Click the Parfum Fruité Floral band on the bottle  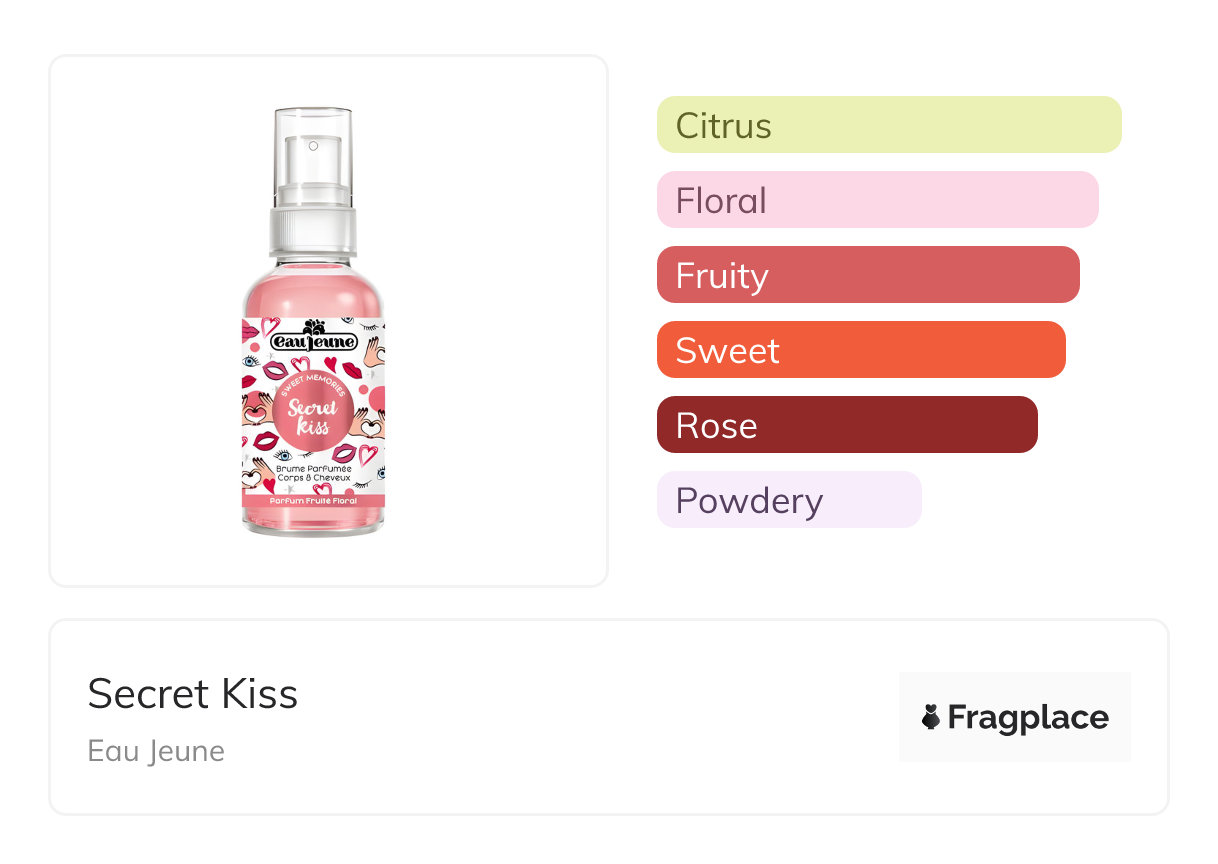coord(313,500)
